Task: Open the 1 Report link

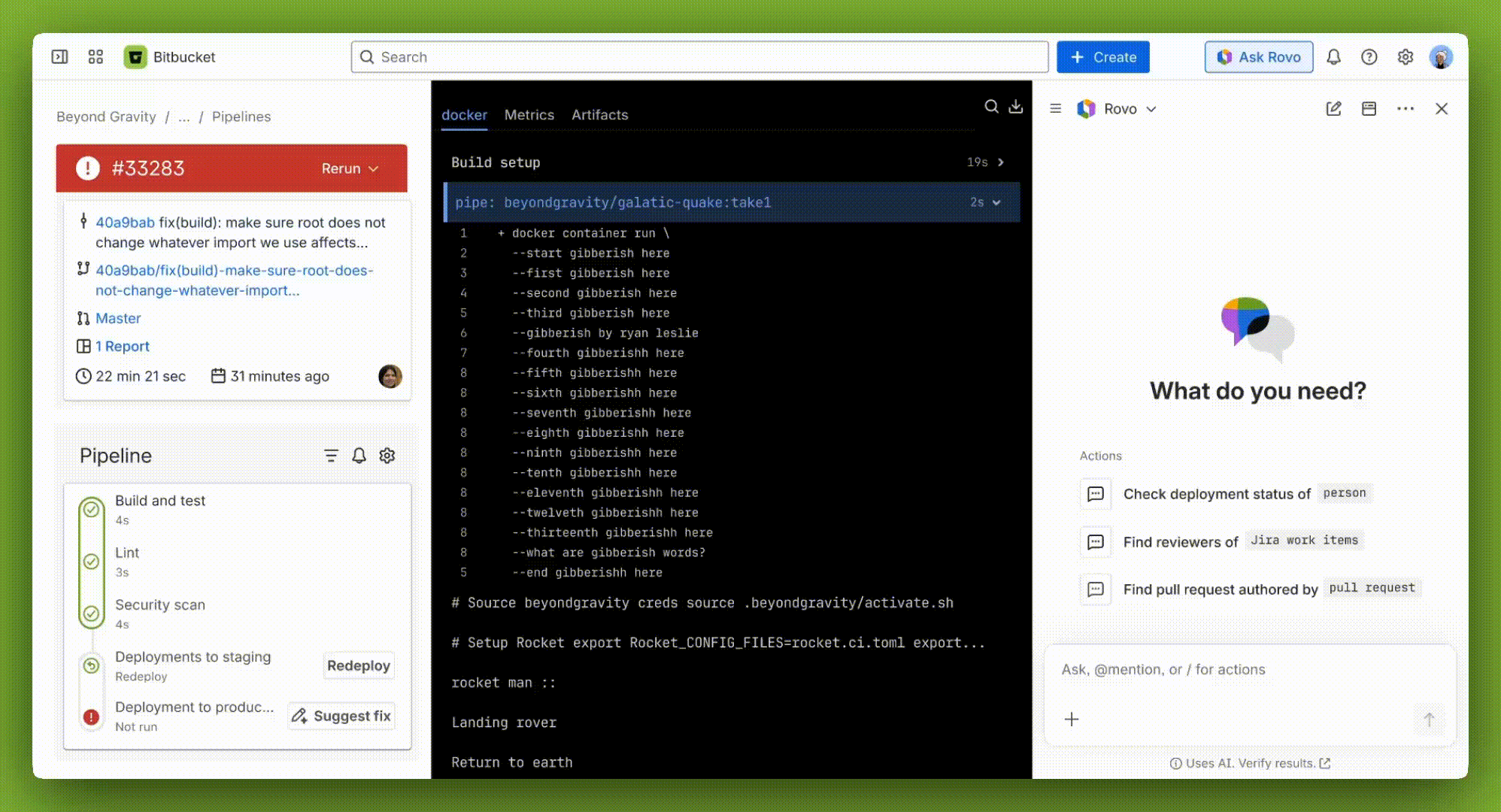Action: [122, 347]
